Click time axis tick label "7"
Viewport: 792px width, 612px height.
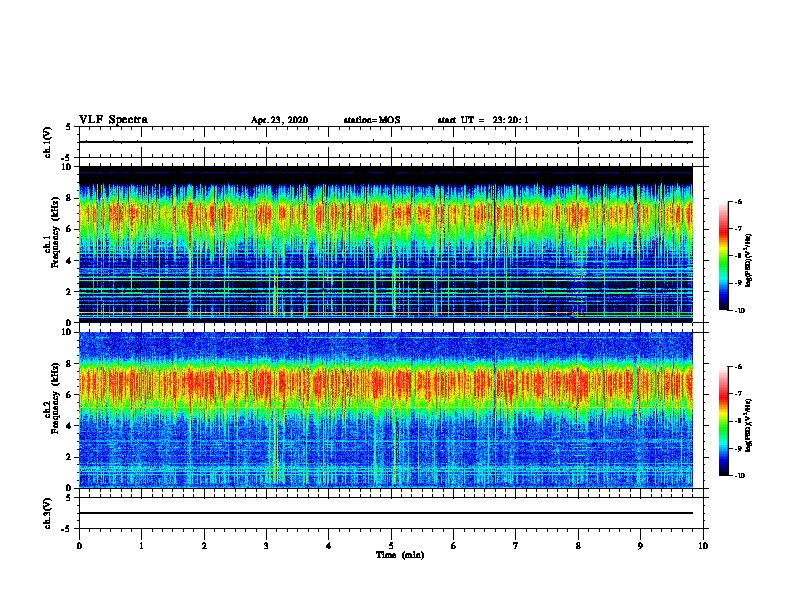point(516,546)
